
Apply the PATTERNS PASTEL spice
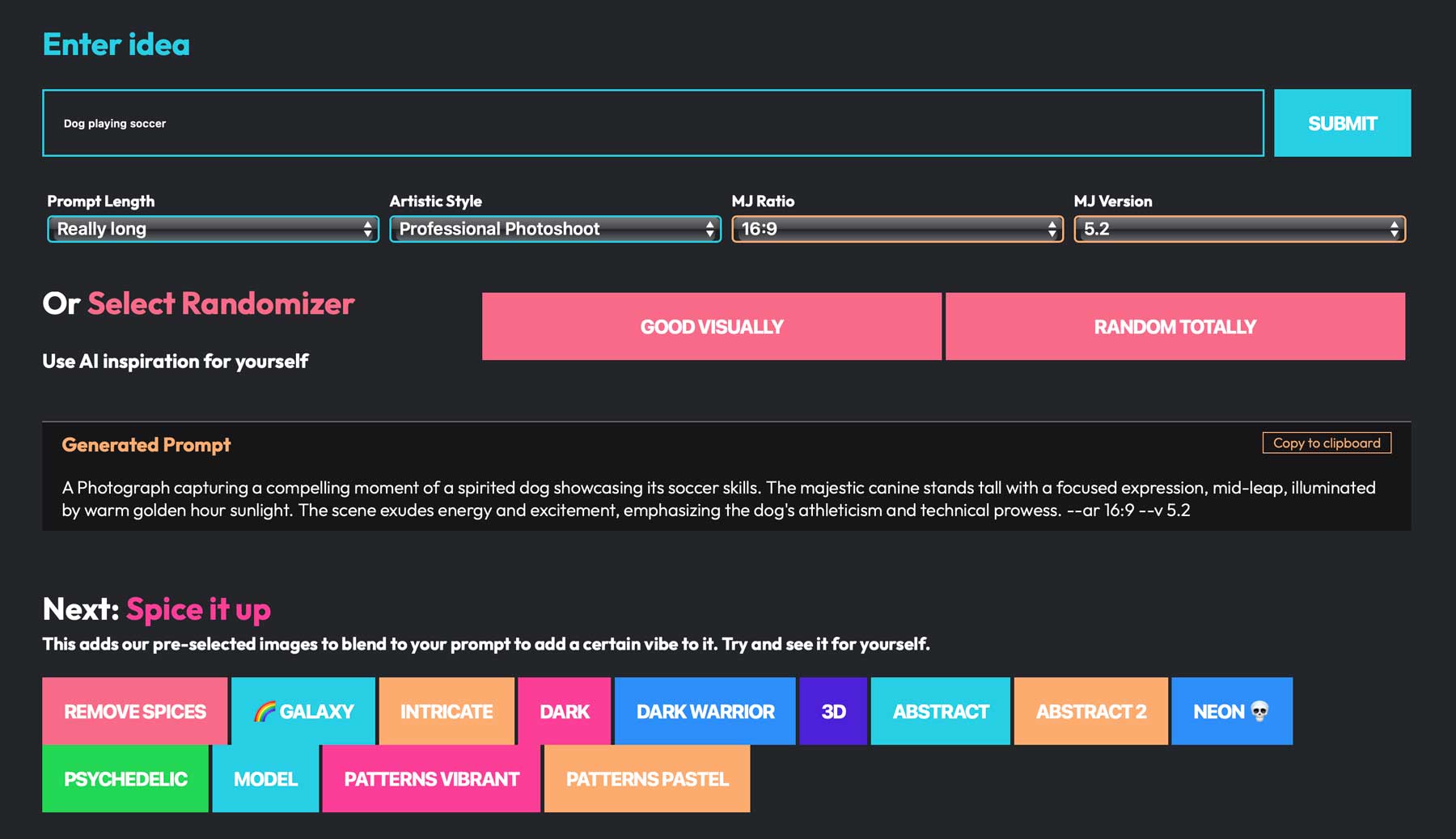pyautogui.click(x=647, y=778)
